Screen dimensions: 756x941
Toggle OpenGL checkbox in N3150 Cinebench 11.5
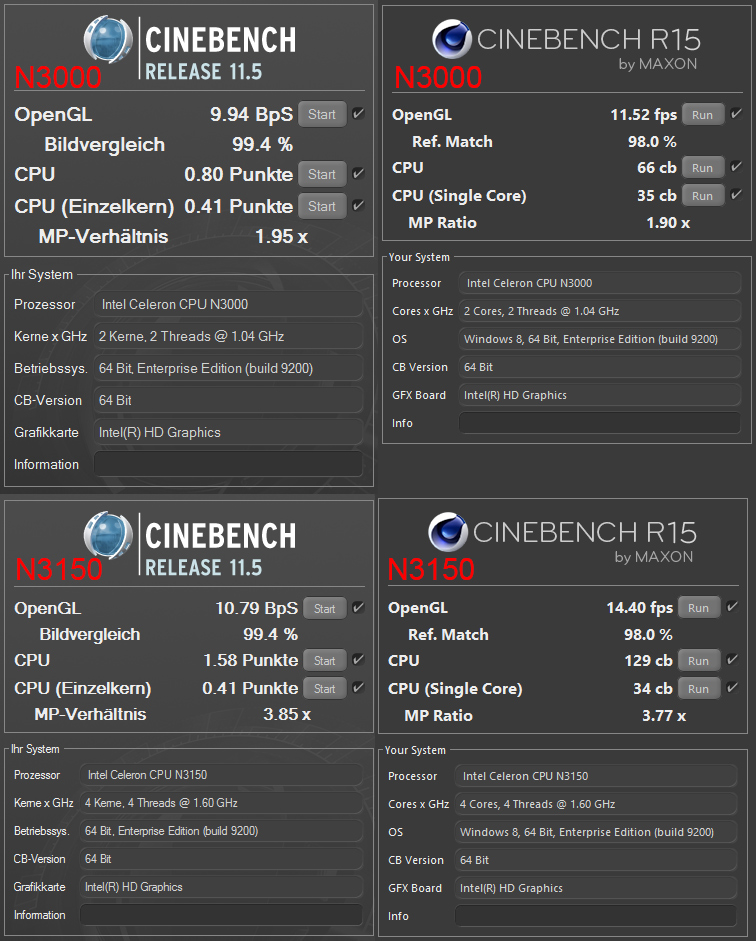358,607
